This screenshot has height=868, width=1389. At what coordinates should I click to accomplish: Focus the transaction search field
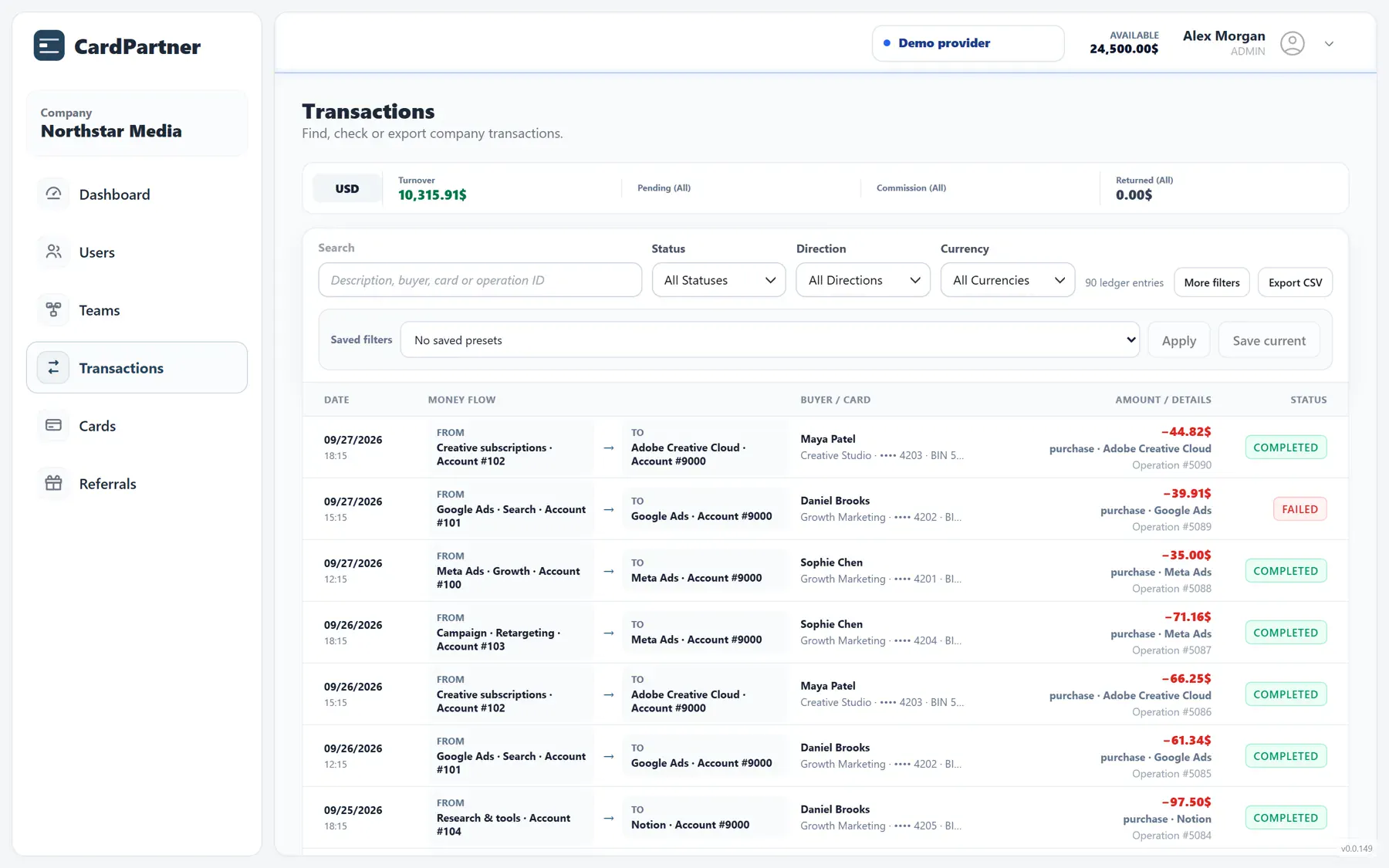[x=480, y=280]
